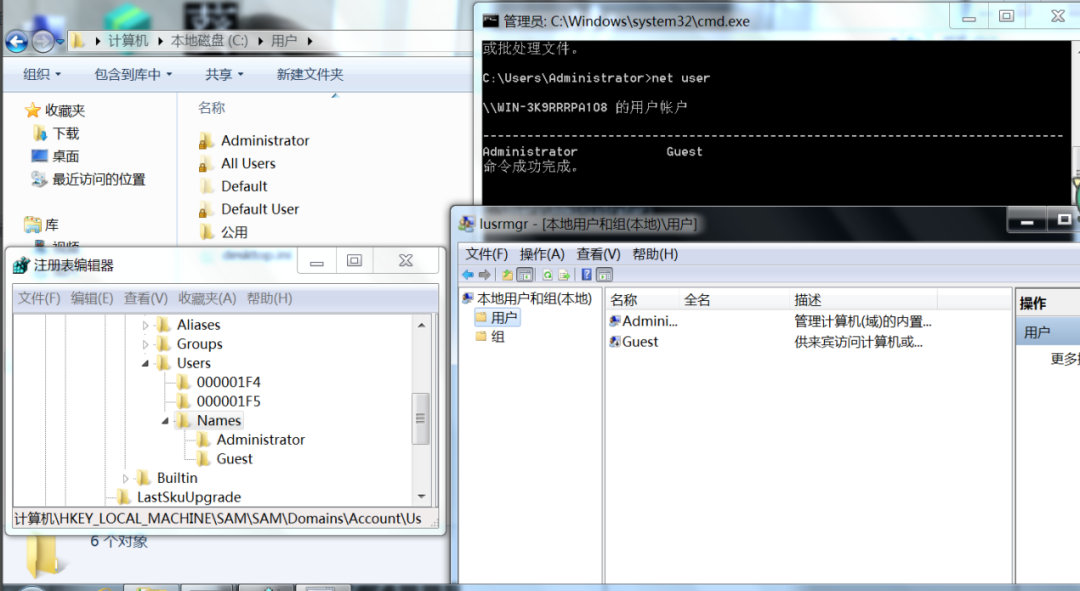Select the 组 folder in lusrmgr tree

(x=497, y=337)
